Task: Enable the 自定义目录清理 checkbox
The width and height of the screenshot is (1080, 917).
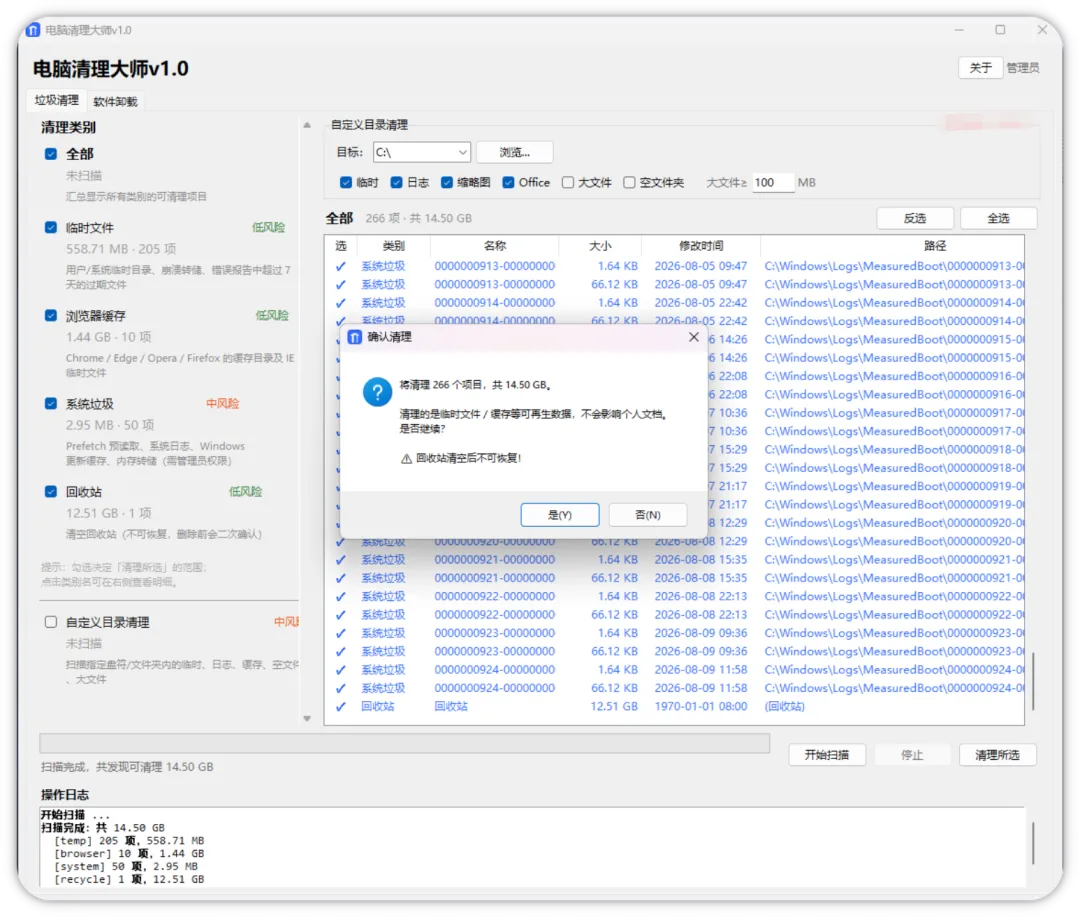Action: (x=50, y=622)
